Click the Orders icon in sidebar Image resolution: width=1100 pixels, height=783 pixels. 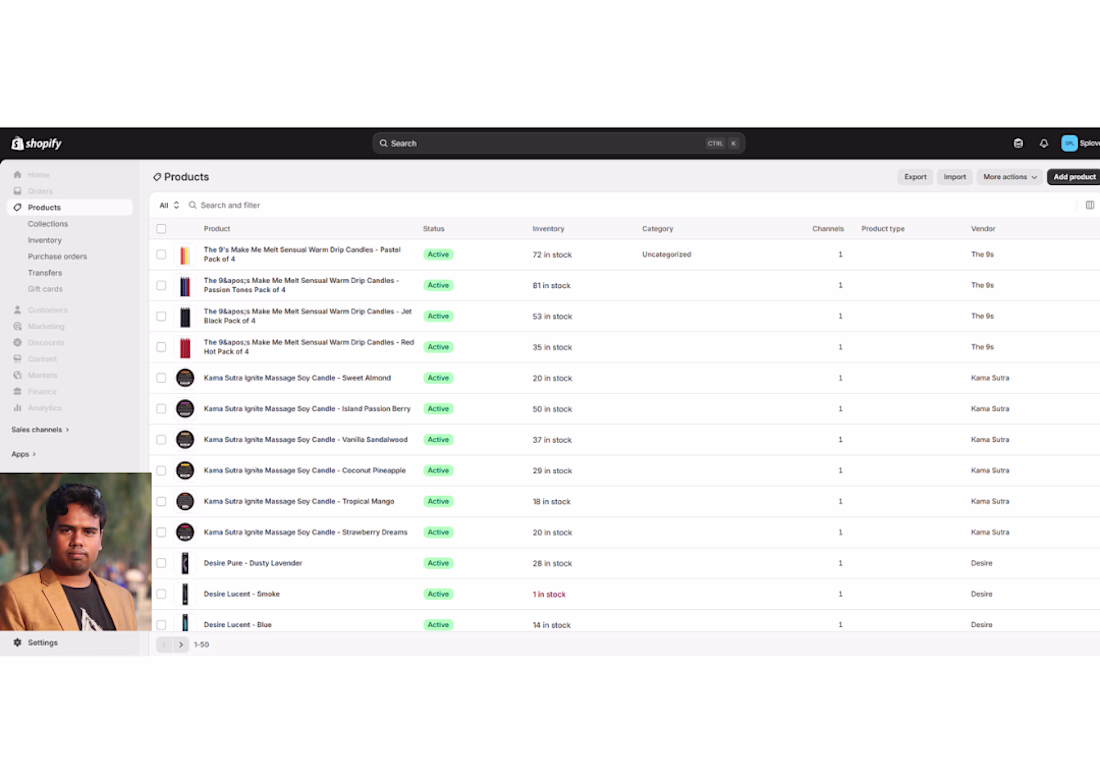point(18,191)
